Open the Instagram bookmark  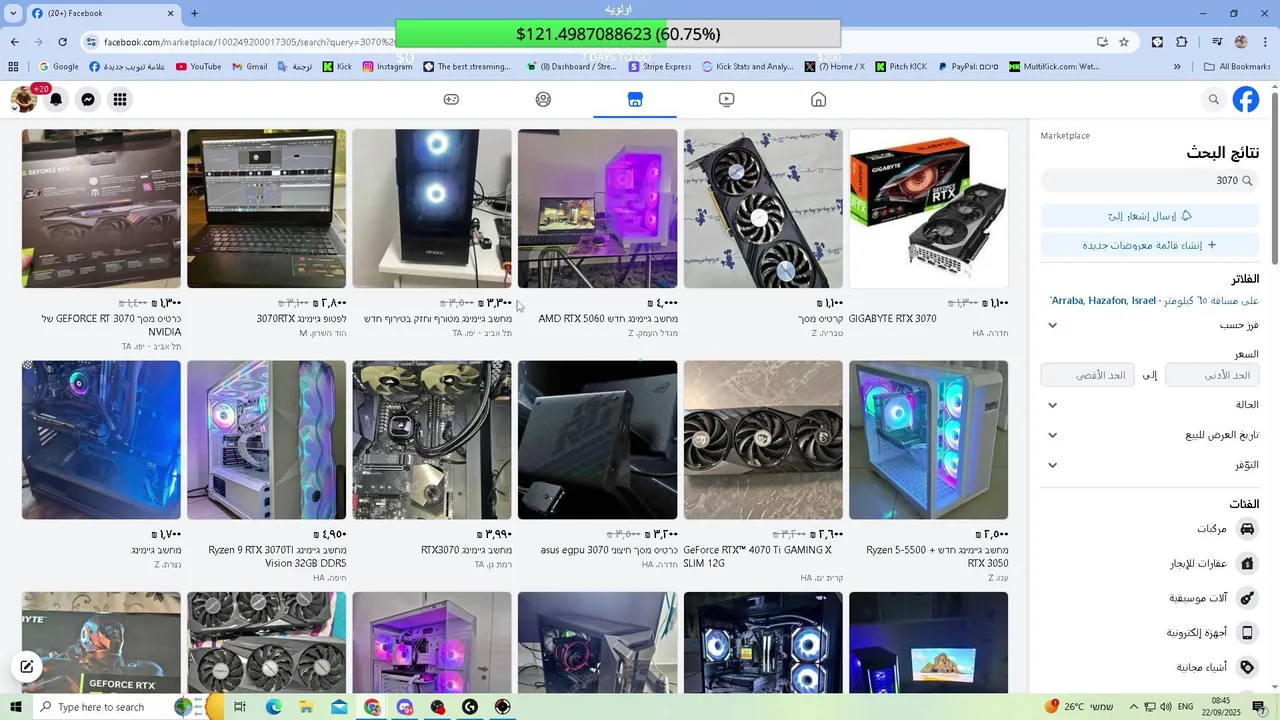pyautogui.click(x=387, y=67)
